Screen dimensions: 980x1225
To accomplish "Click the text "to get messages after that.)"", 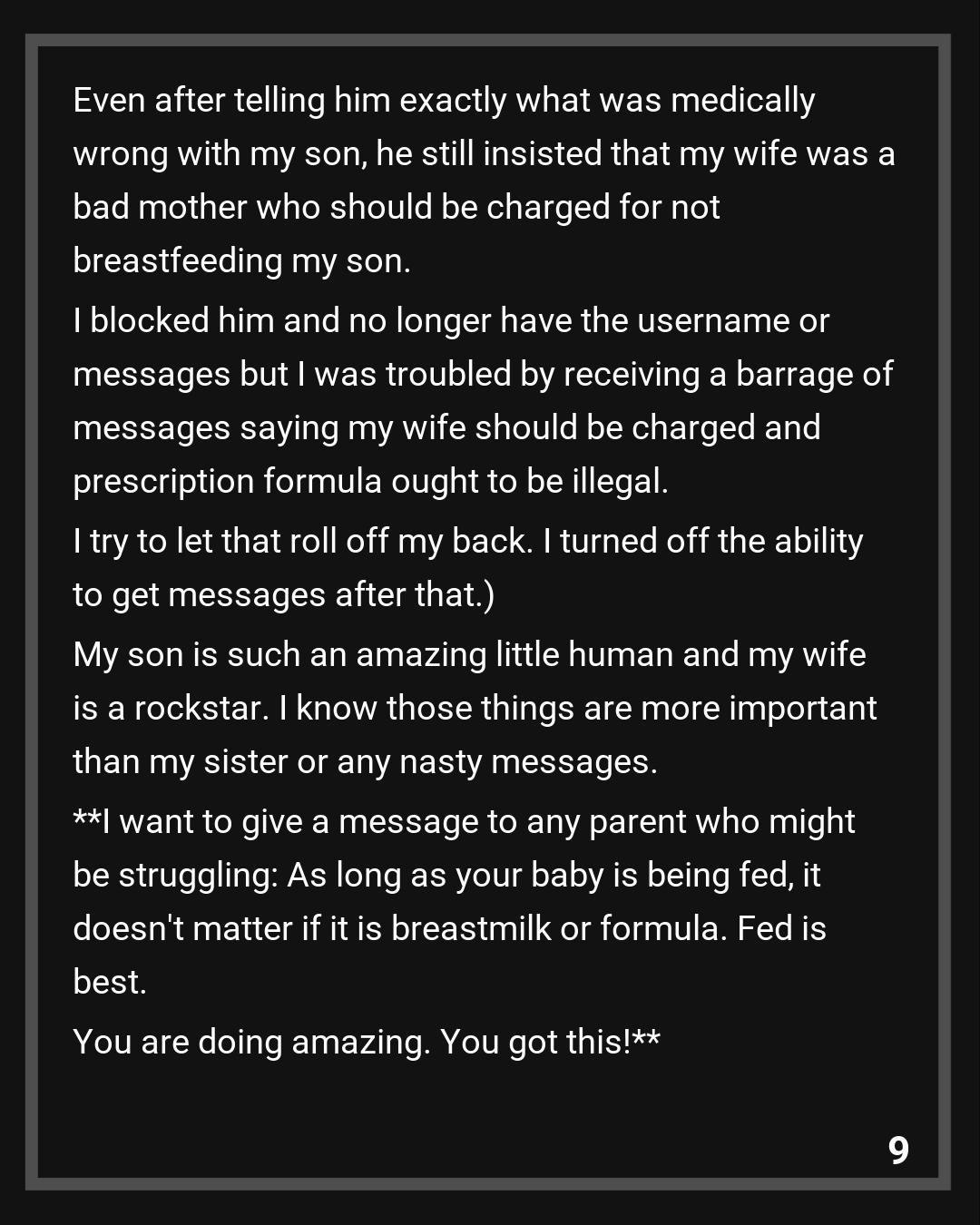I will point(283,594).
